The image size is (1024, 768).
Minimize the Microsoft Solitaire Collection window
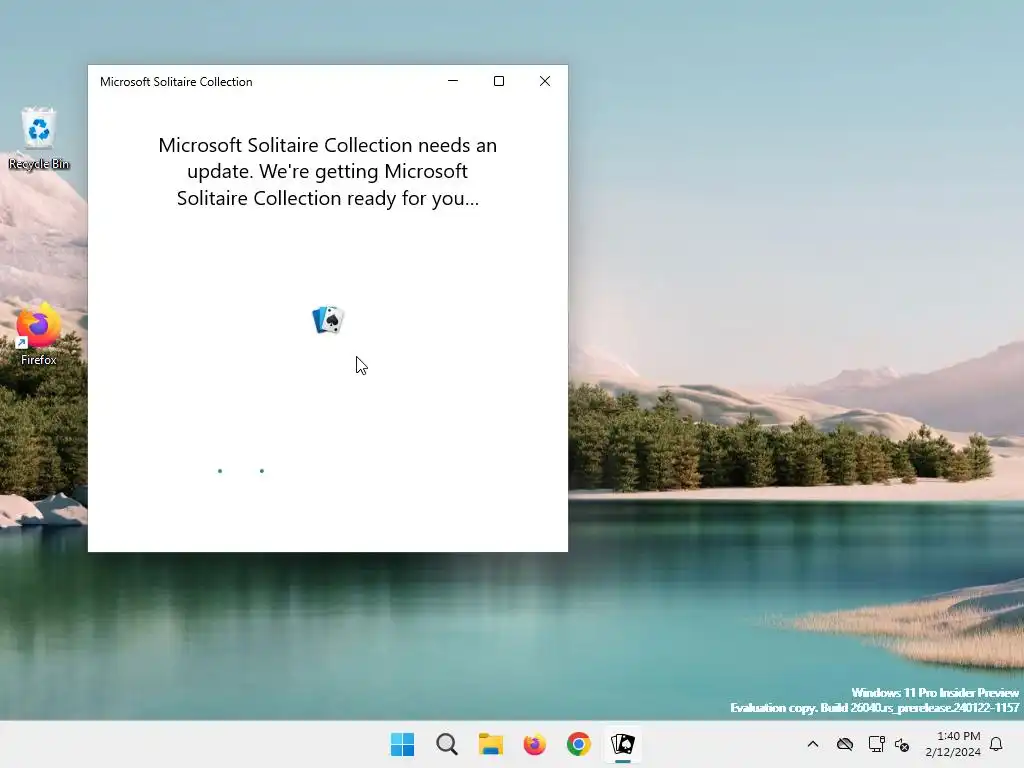pos(453,81)
